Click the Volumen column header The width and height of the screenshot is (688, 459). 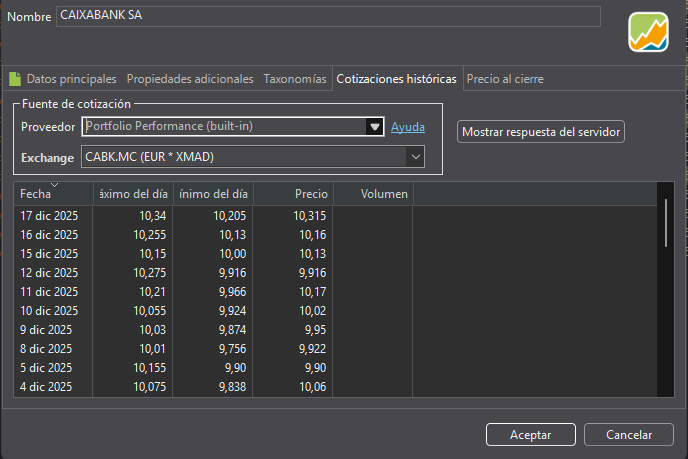(x=372, y=194)
